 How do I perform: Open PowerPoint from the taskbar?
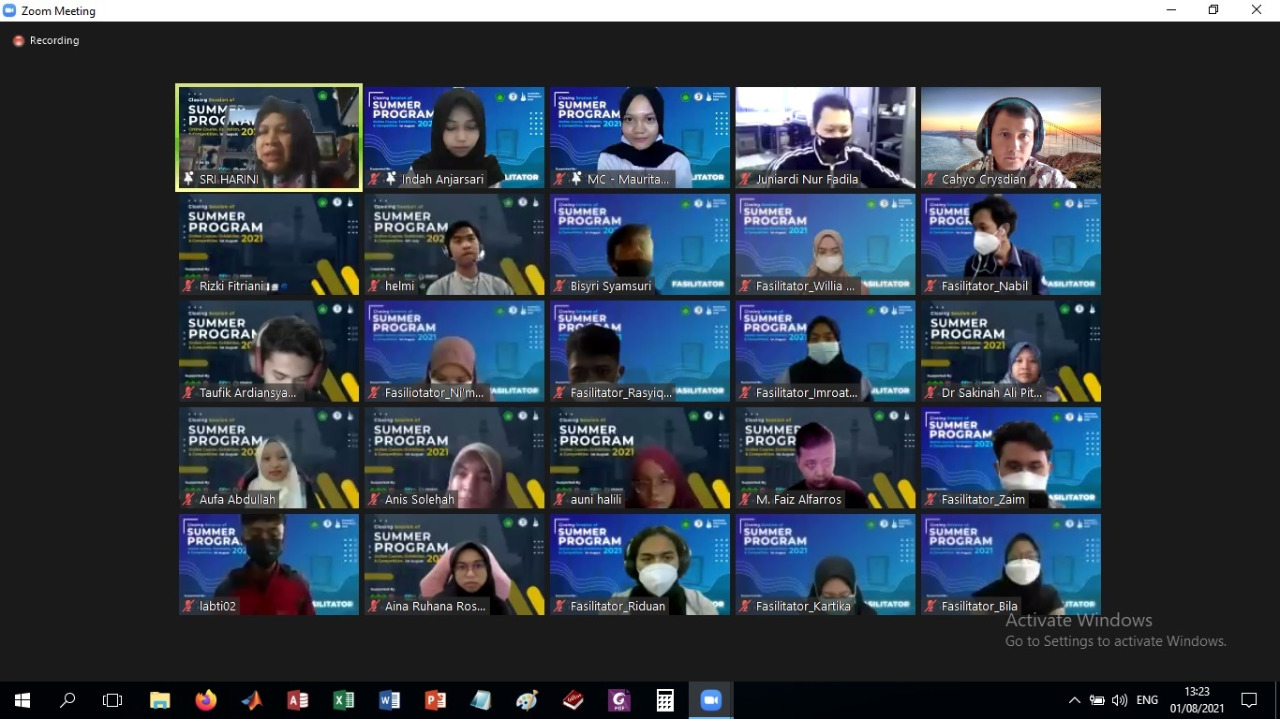pos(436,700)
